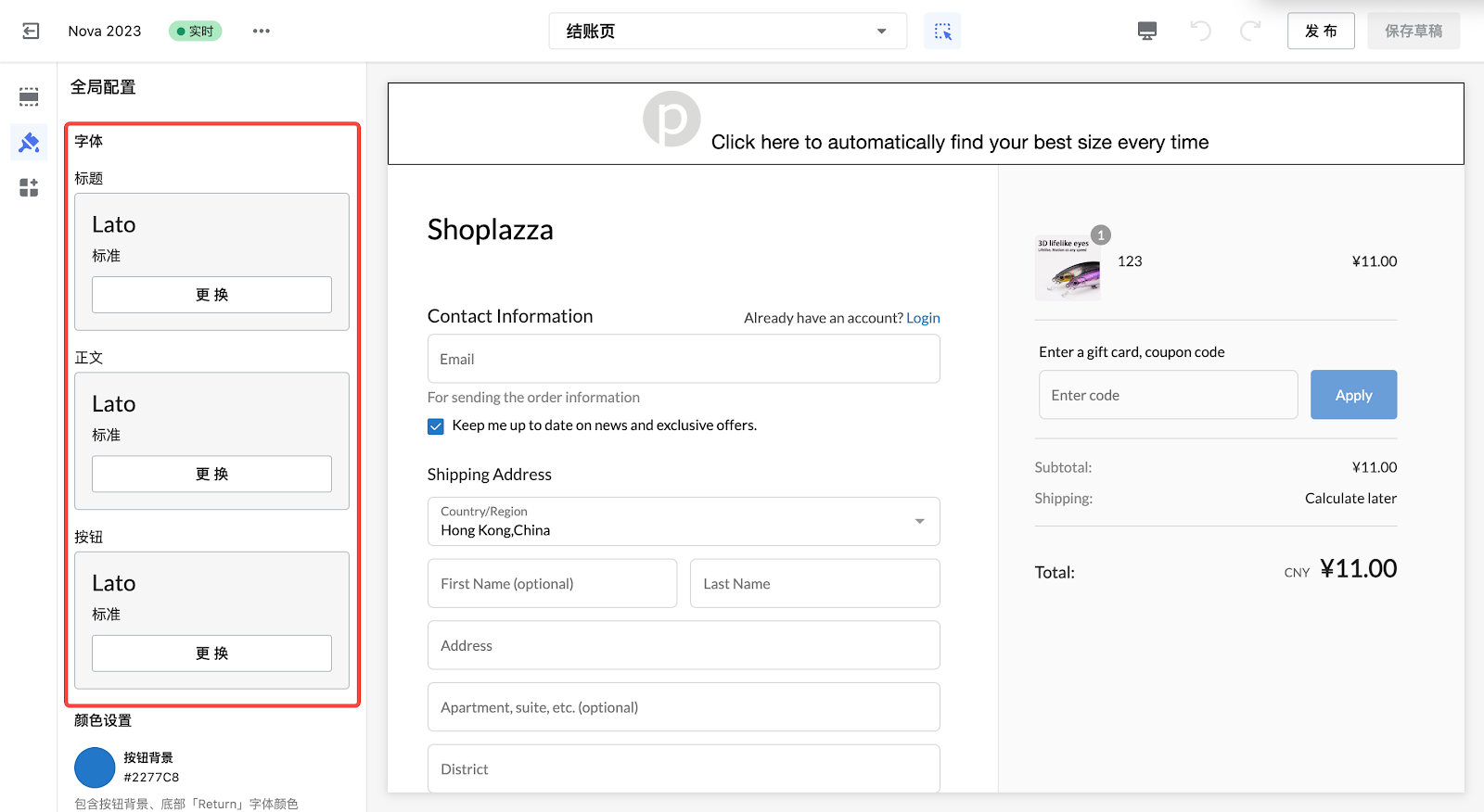1484x812 pixels.
Task: Open the 结账页 page selector dropdown
Action: pyautogui.click(x=728, y=31)
